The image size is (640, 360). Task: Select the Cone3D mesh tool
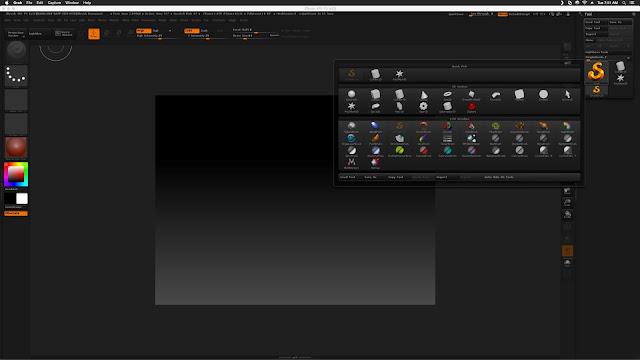pyautogui.click(x=424, y=95)
